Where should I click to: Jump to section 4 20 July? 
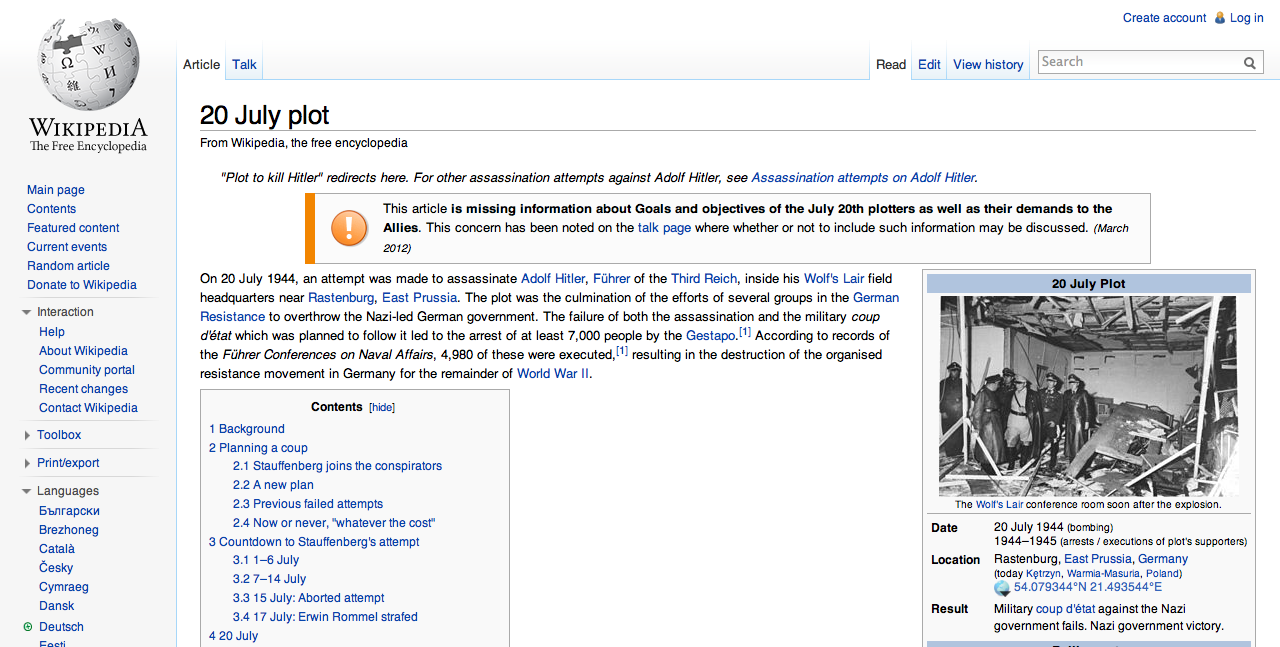[x=233, y=636]
